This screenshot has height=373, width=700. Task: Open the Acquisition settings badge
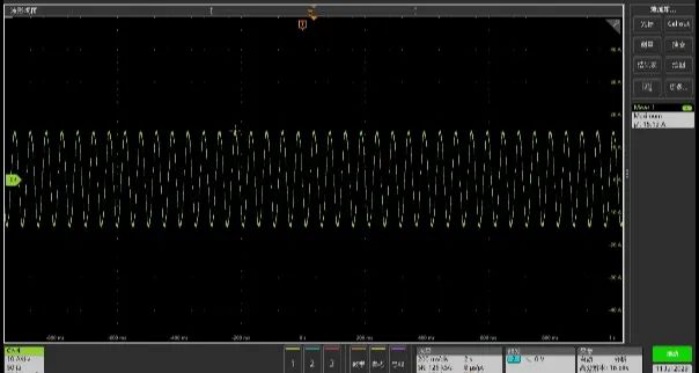609,360
